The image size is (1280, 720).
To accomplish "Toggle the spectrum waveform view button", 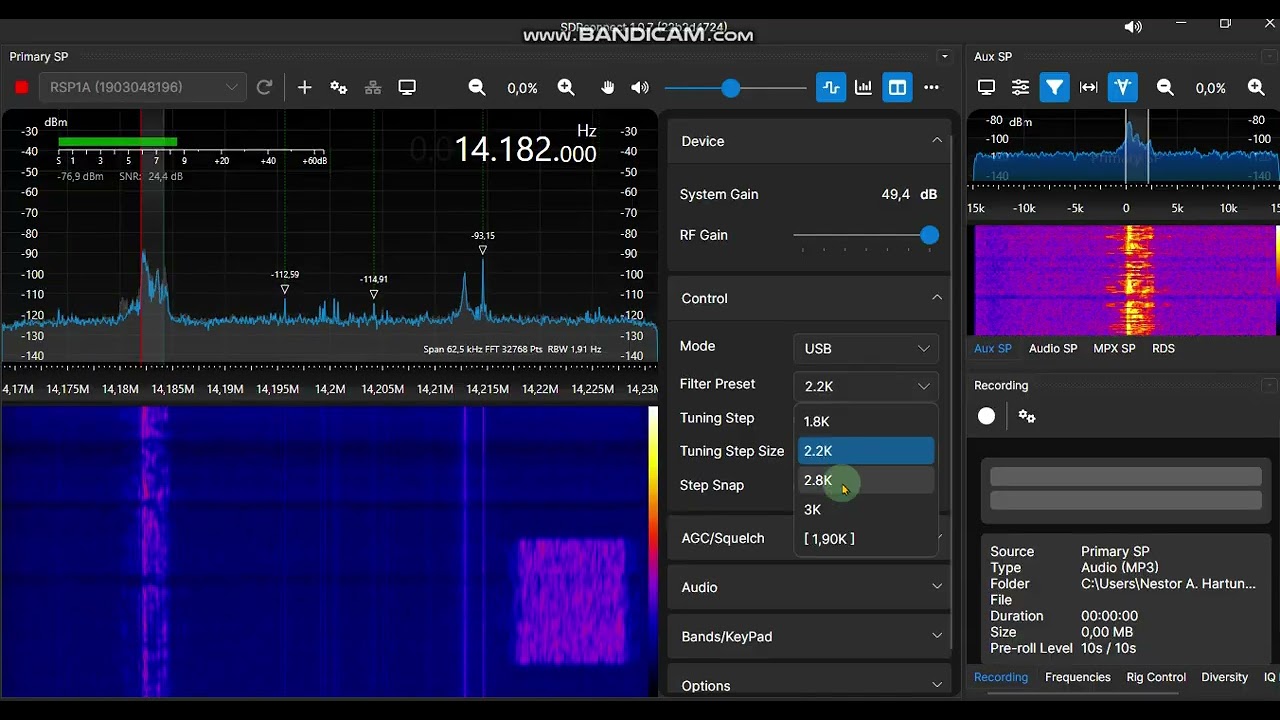I will tap(830, 88).
